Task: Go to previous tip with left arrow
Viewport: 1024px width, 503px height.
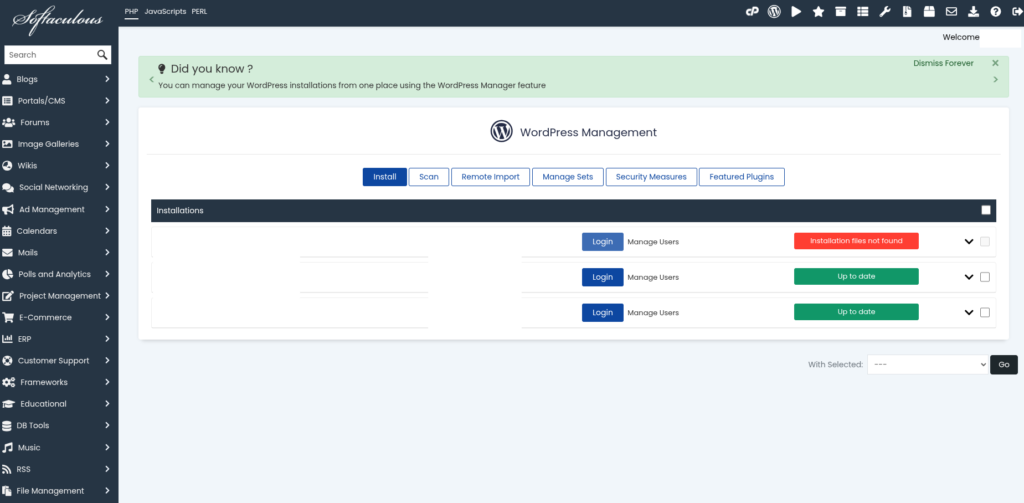Action: pyautogui.click(x=151, y=80)
